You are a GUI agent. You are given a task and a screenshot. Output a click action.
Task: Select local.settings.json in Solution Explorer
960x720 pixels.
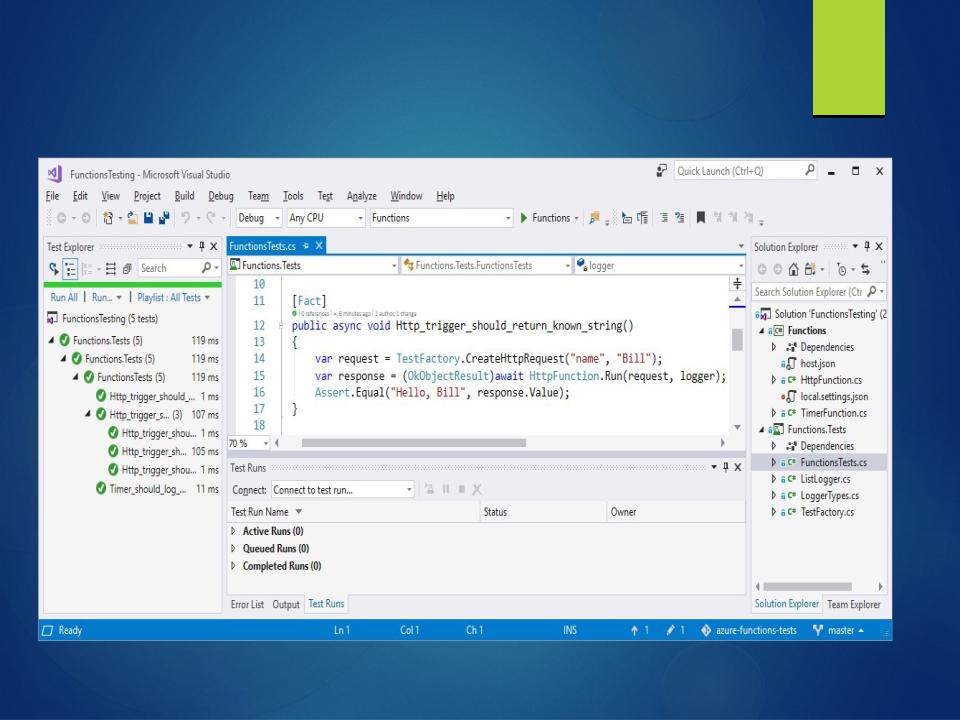click(834, 397)
